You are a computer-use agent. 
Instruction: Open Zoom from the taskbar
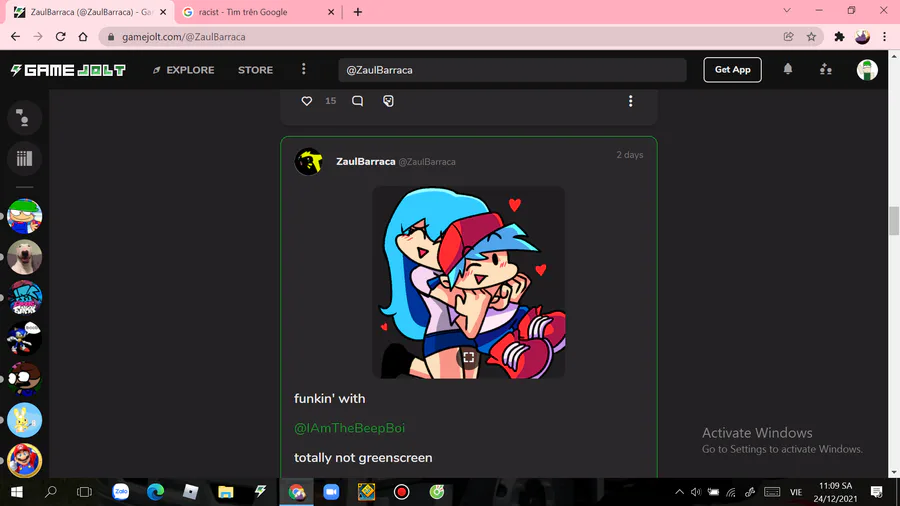(331, 492)
